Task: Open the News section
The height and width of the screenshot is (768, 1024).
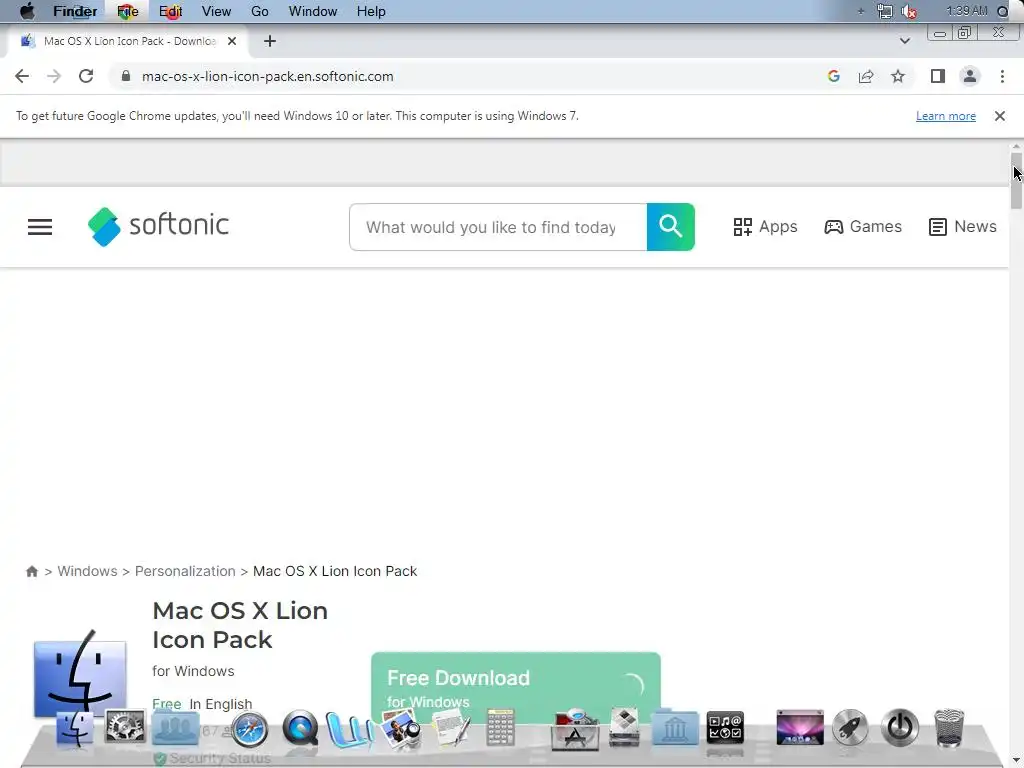Action: coord(963,227)
